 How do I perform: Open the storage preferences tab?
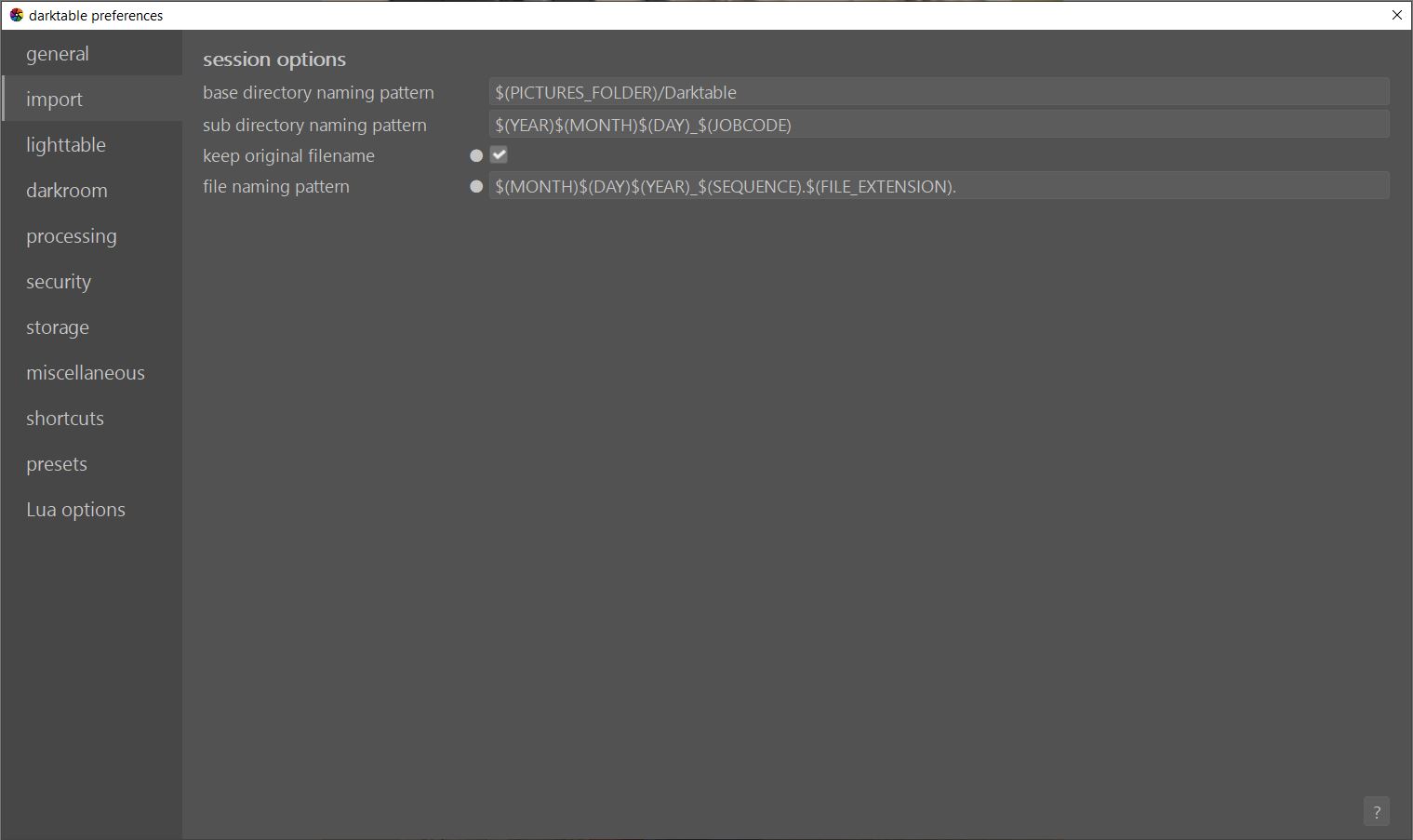(91, 327)
